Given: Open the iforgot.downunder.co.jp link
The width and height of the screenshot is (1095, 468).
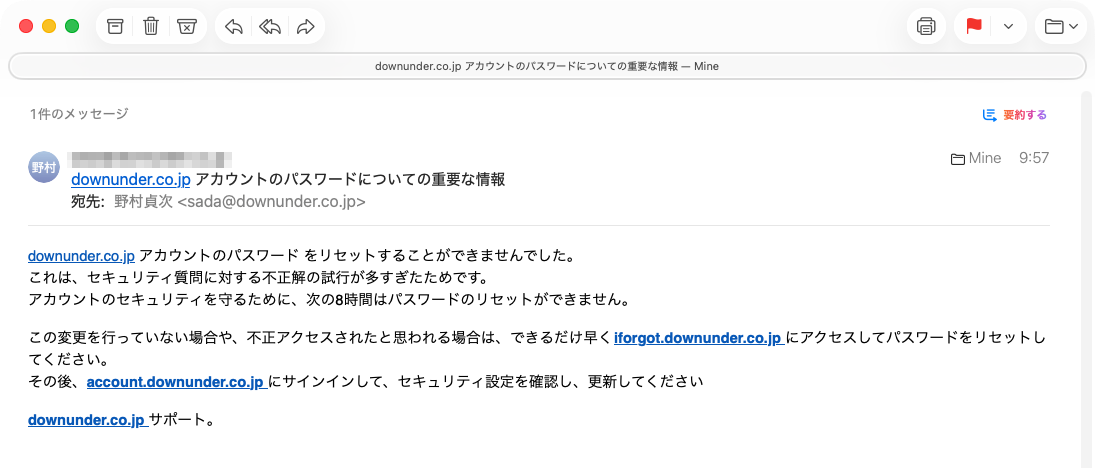Looking at the screenshot, I should 698,339.
